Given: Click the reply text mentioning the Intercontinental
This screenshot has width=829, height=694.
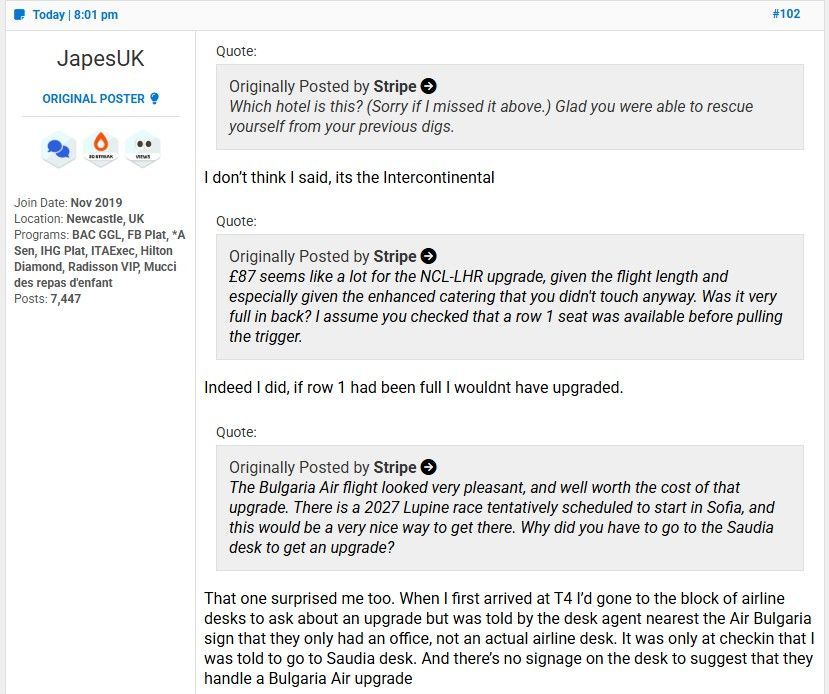Looking at the screenshot, I should (x=349, y=177).
